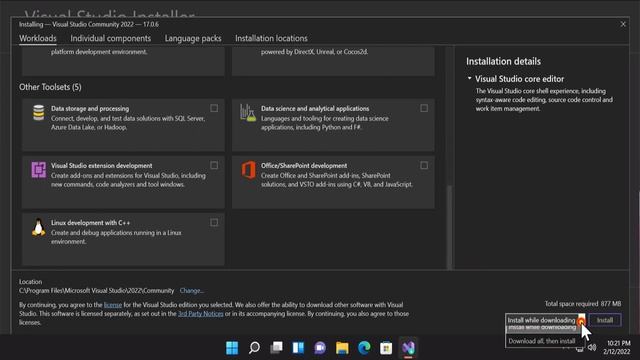Click the Install button

click(x=605, y=320)
